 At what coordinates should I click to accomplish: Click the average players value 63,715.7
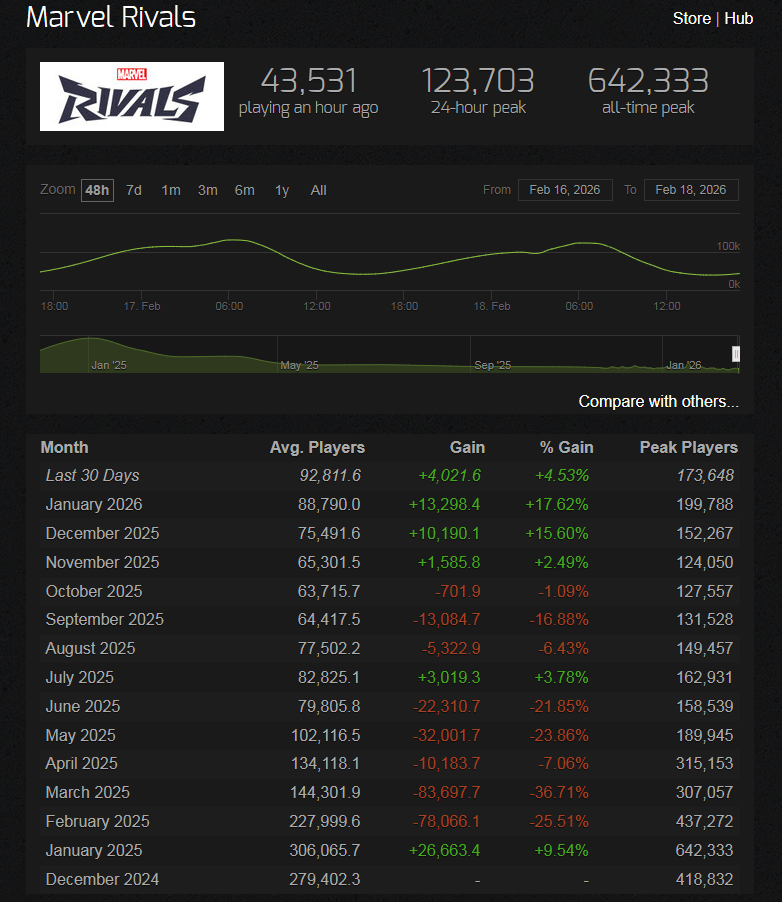pos(329,591)
